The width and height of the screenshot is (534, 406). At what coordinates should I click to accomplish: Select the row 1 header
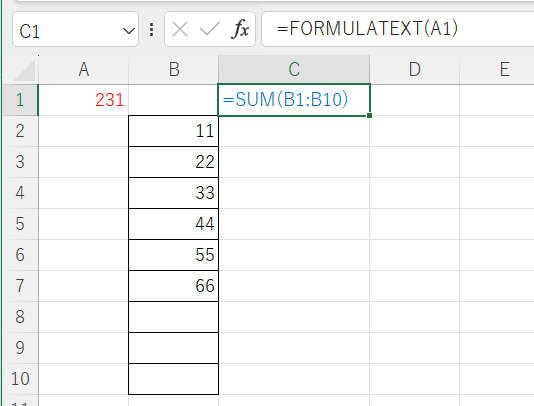tap(20, 100)
